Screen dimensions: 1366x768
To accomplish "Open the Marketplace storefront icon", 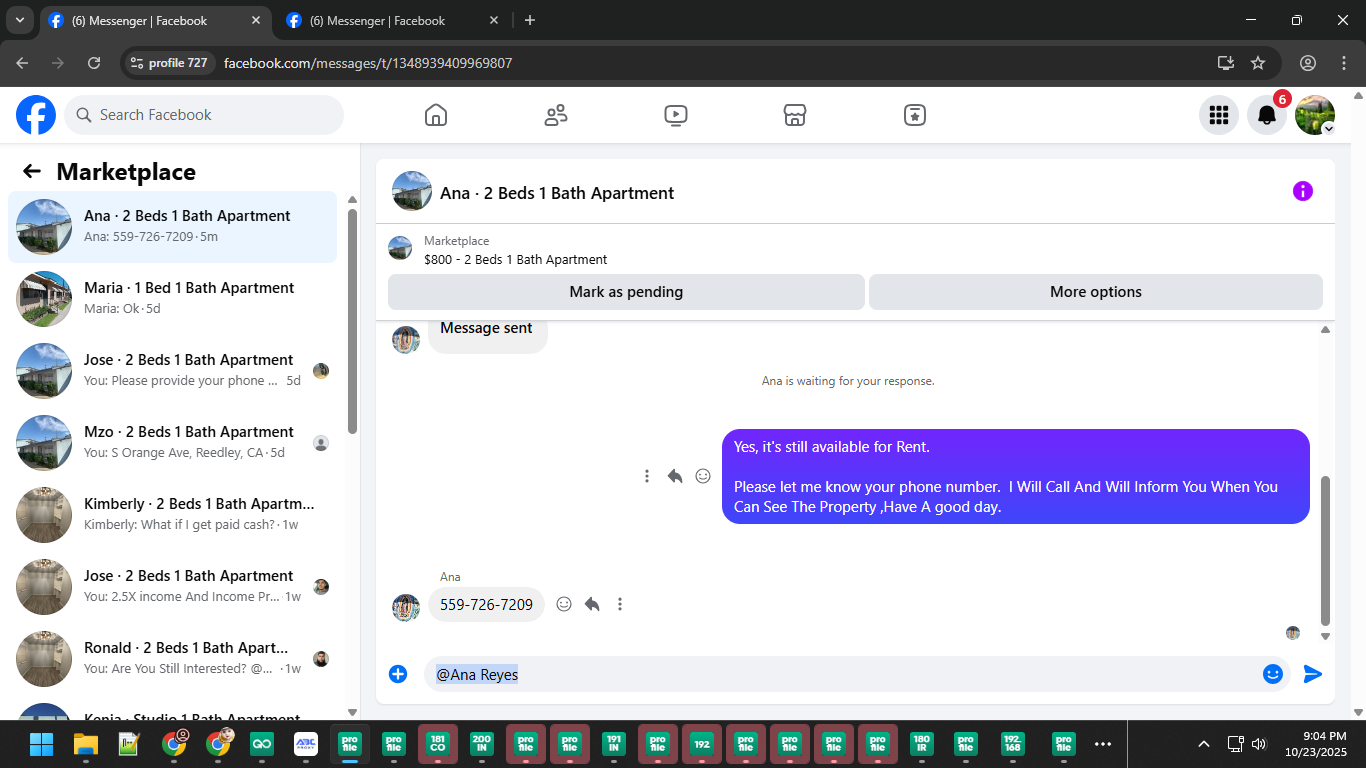I will click(x=795, y=115).
